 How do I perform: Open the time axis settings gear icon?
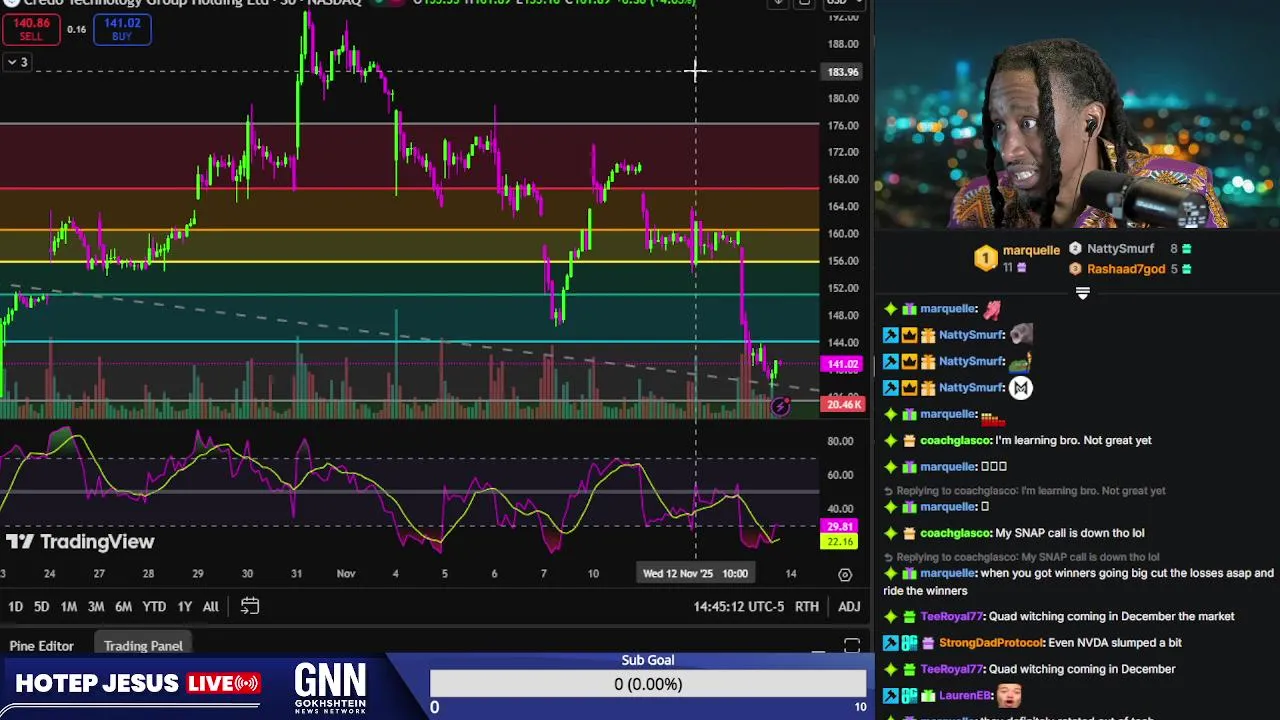click(845, 574)
